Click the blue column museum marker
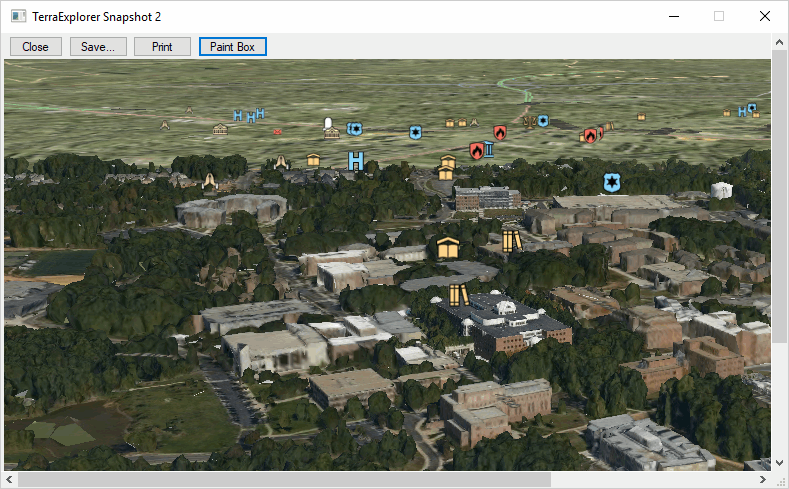The height and width of the screenshot is (489, 789). [x=488, y=149]
